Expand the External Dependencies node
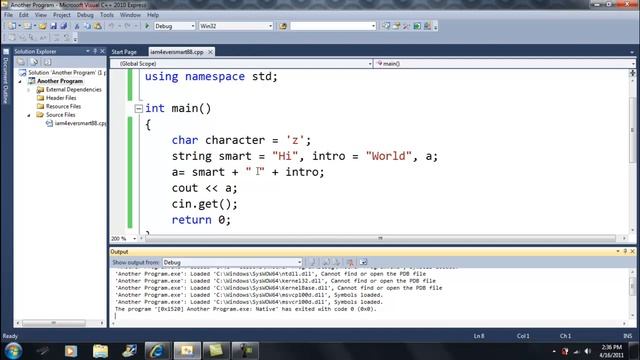640x360 pixels. tap(29, 90)
